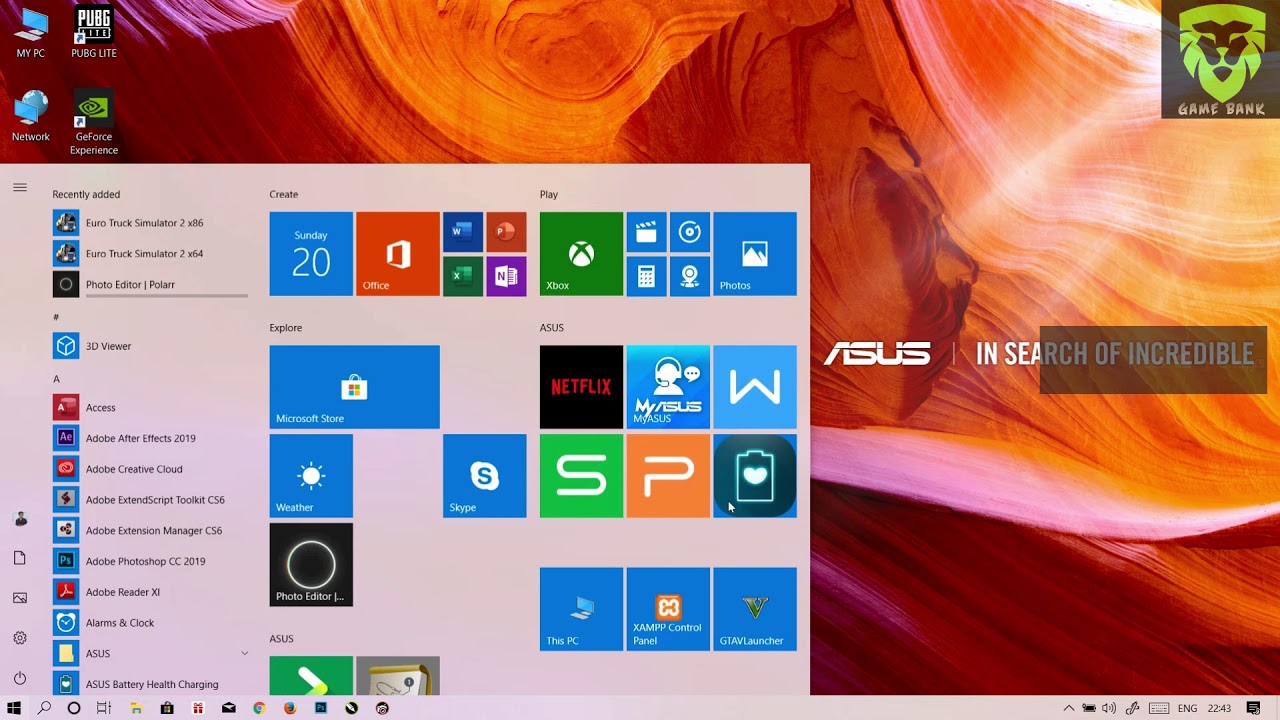Open Groove Music small tile
The image size is (1280, 720).
[690, 232]
